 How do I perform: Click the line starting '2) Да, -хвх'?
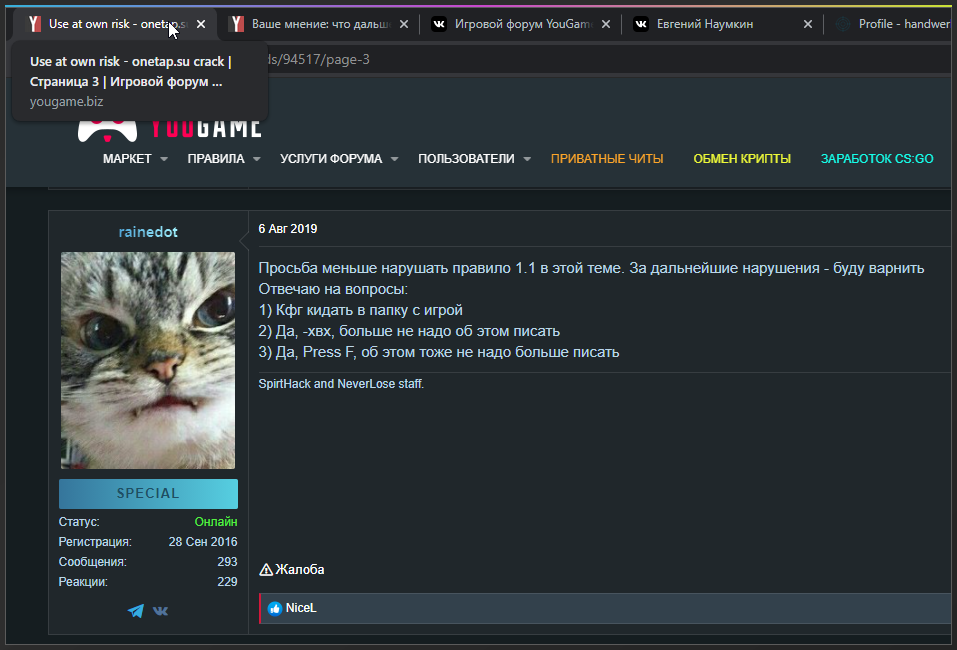click(409, 331)
